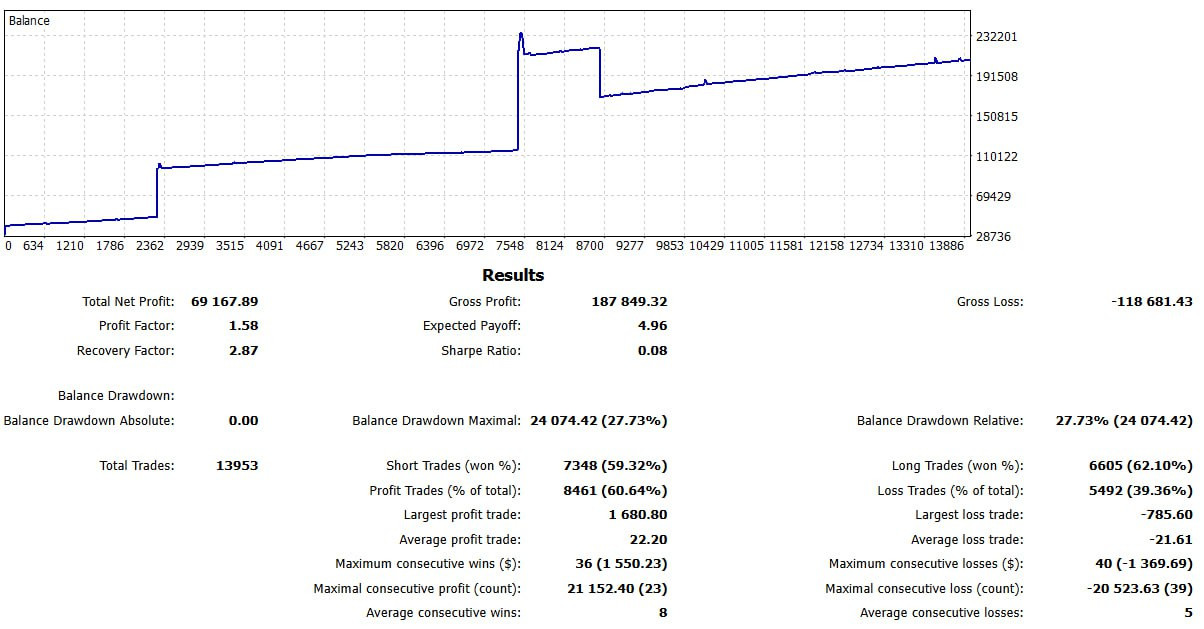Click the Balance Drawdown Maximal value
The width and height of the screenshot is (1204, 629).
coord(594,421)
